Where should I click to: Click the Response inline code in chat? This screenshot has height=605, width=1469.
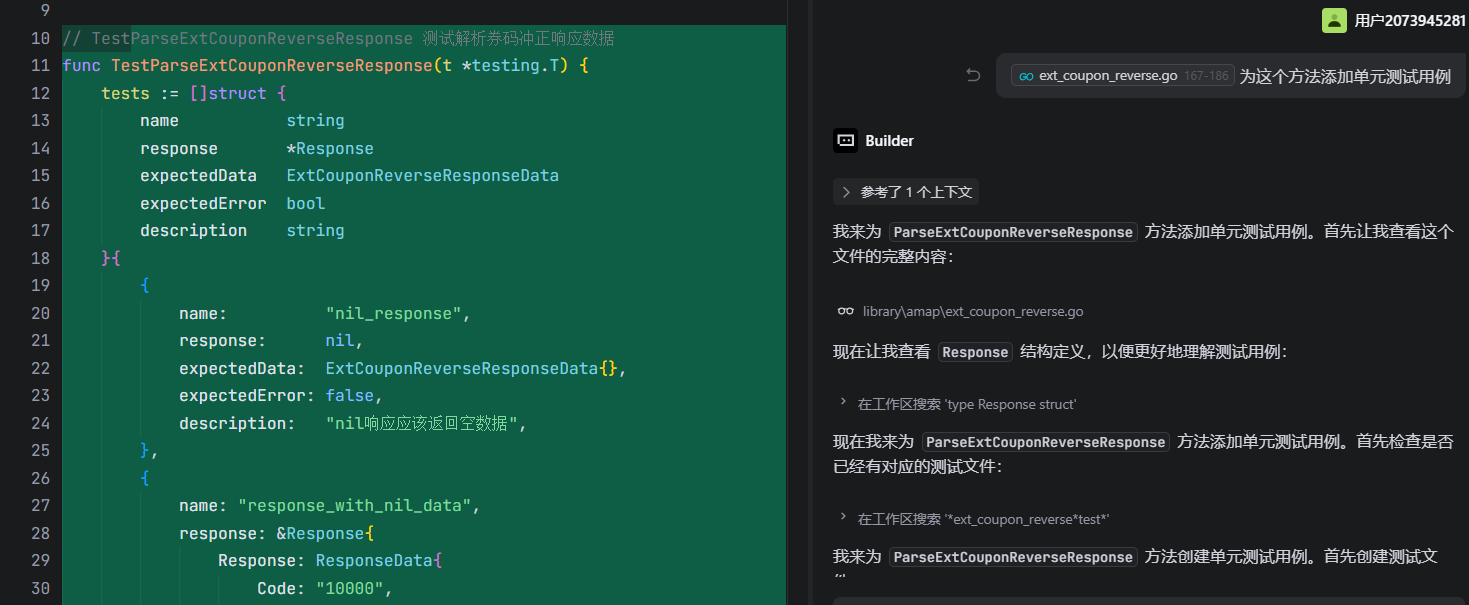tap(975, 352)
